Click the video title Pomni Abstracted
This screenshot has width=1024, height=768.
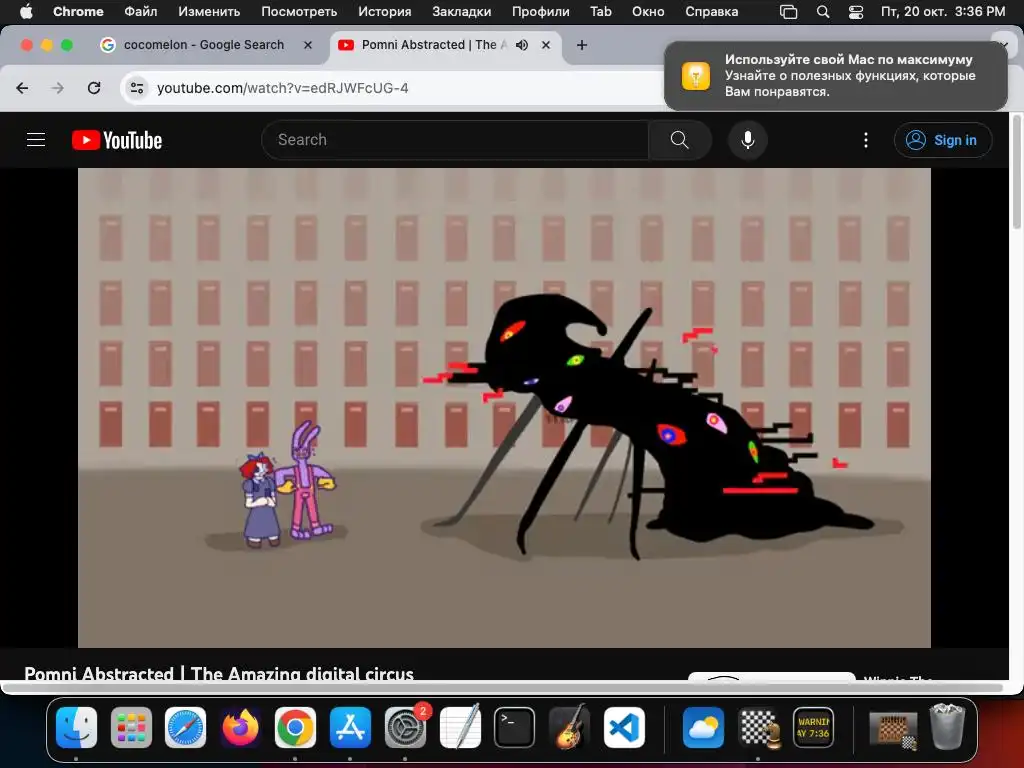[x=219, y=673]
